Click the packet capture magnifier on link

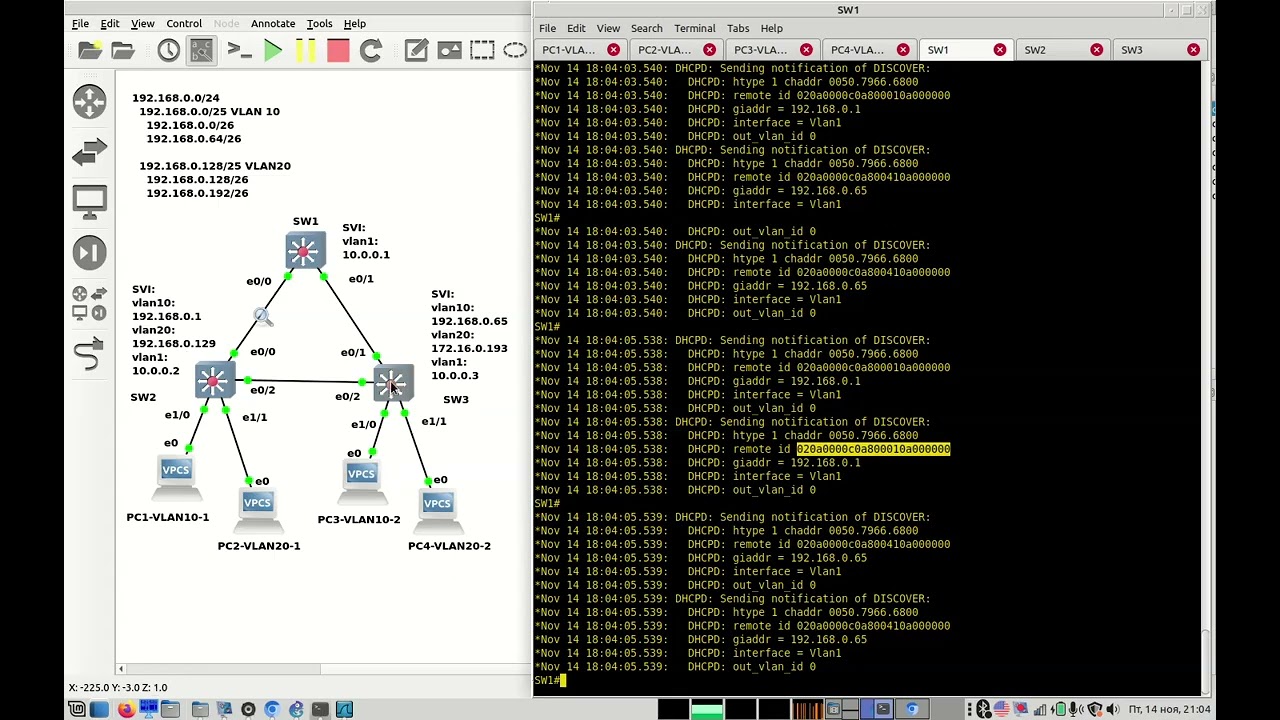pos(262,317)
